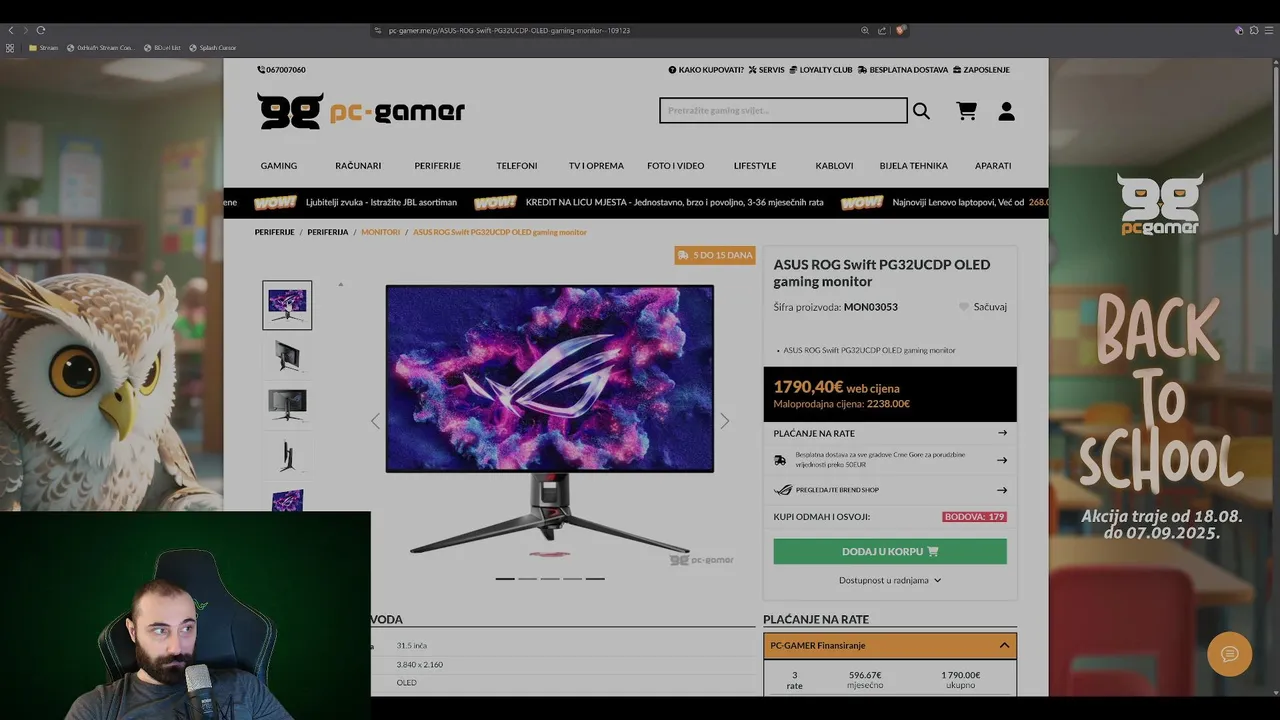The image size is (1280, 720).
Task: Click the main monitor product image
Action: (x=550, y=420)
